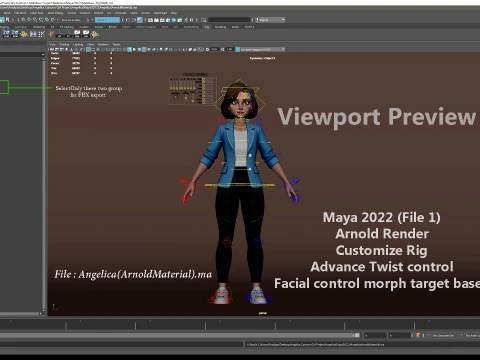480x360 pixels.
Task: Open the viewport Panels menu
Action: (x=116, y=44)
